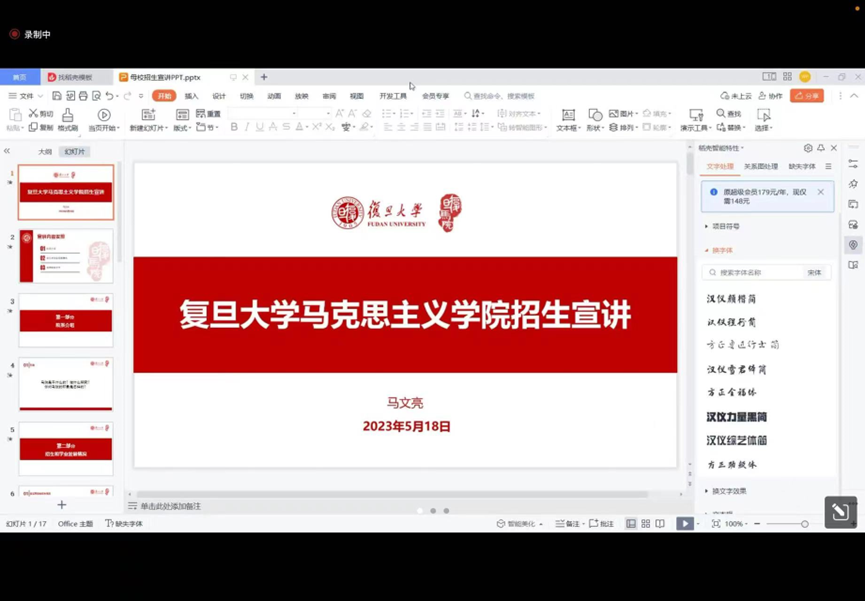Switch to the 关系图处理 panel tab
This screenshot has height=601, width=865.
click(x=760, y=167)
